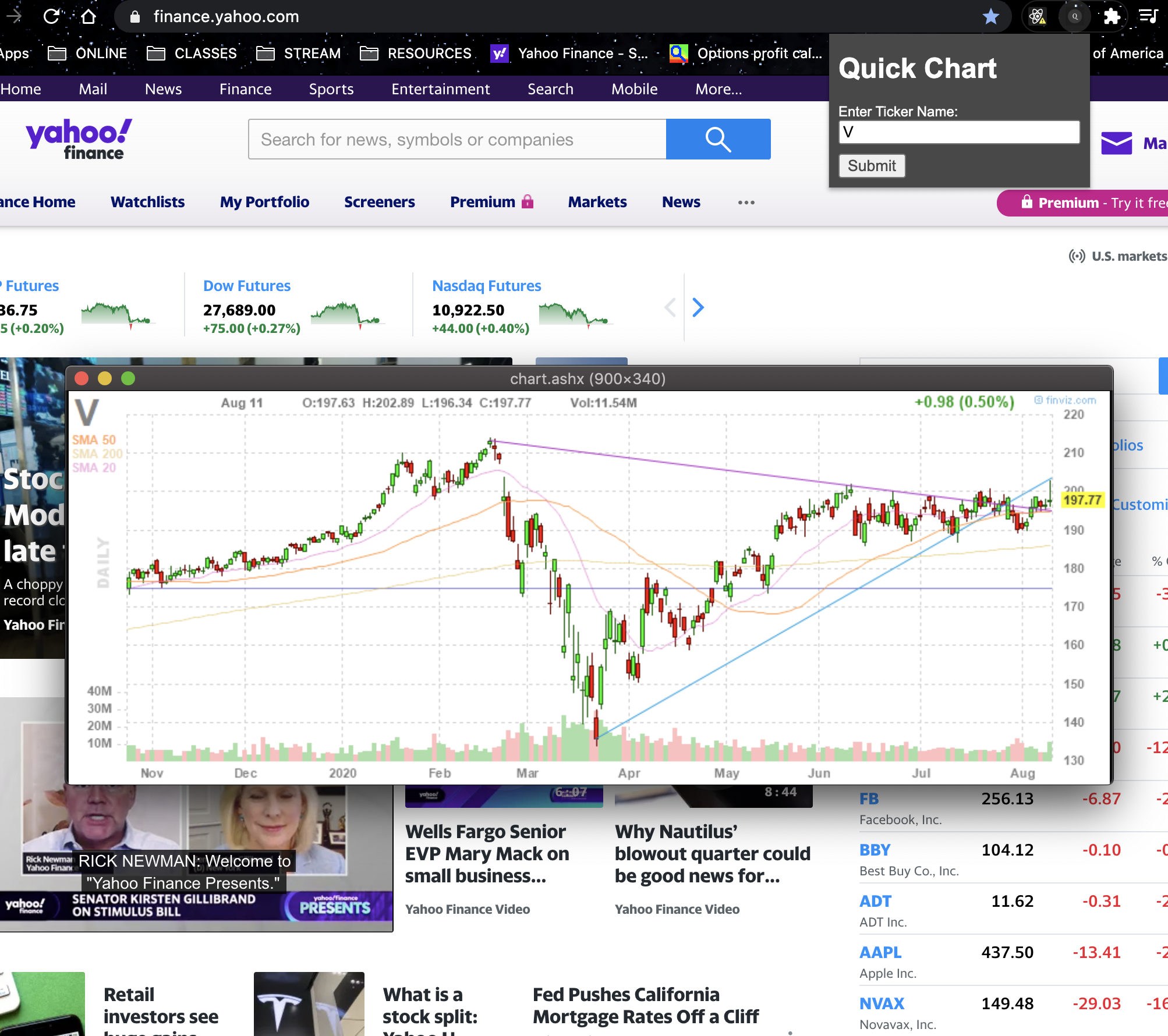Open News in the Yahoo top bar
The height and width of the screenshot is (1036, 1168).
[x=163, y=89]
